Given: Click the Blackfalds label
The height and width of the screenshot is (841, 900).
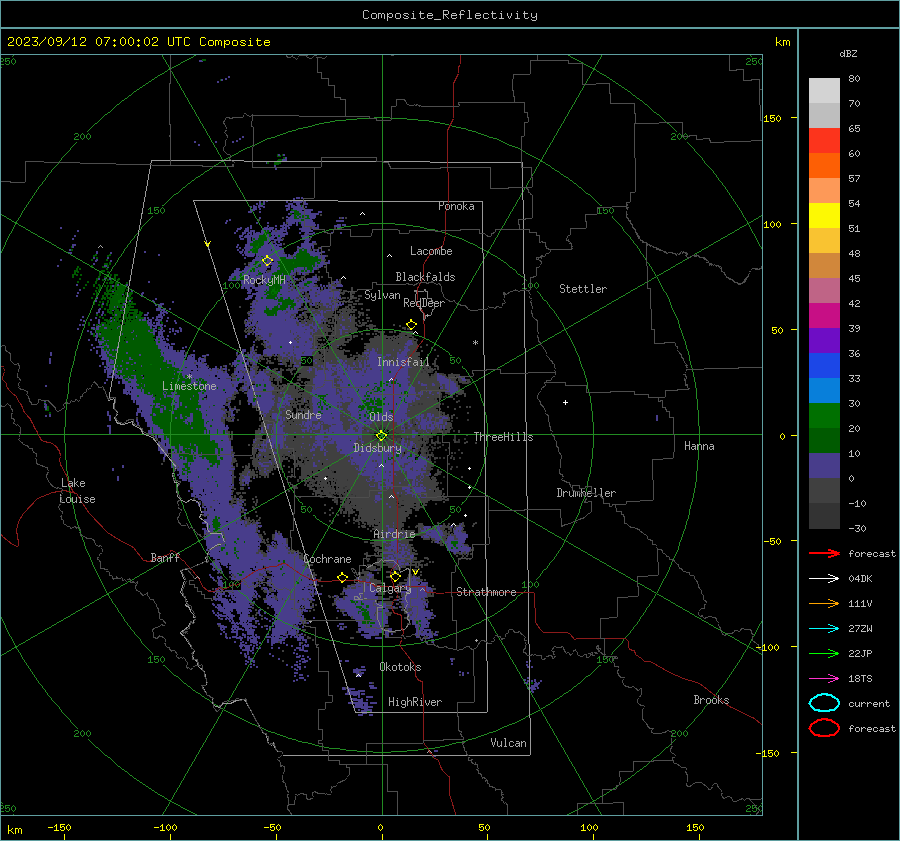Looking at the screenshot, I should [425, 277].
